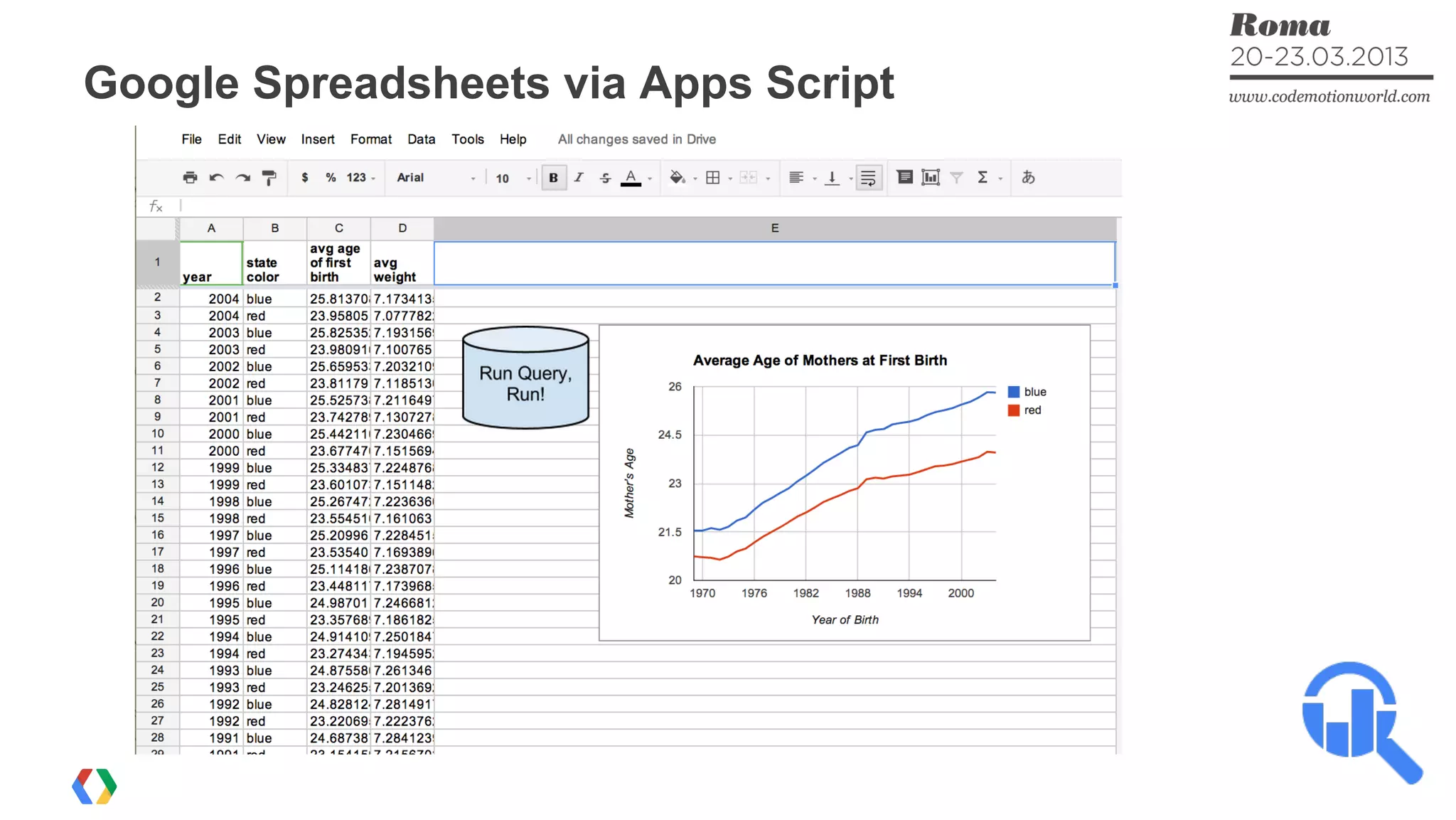Click the select-all corner of the grid
The image size is (1456, 820).
click(157, 228)
